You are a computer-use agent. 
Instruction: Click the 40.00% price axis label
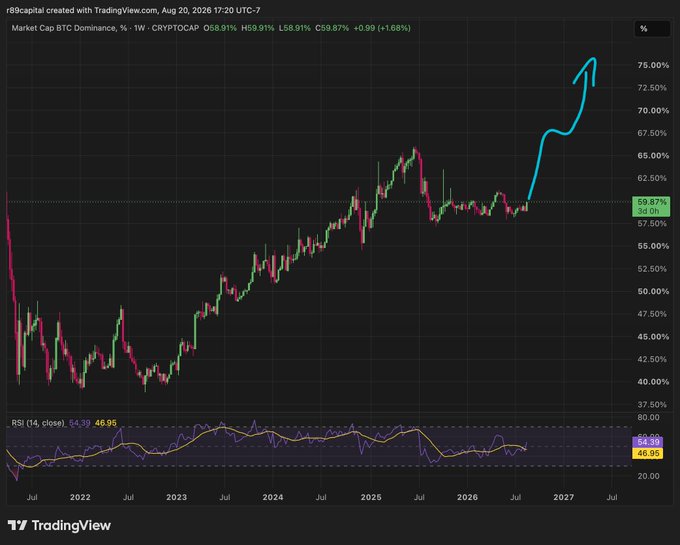(x=653, y=382)
